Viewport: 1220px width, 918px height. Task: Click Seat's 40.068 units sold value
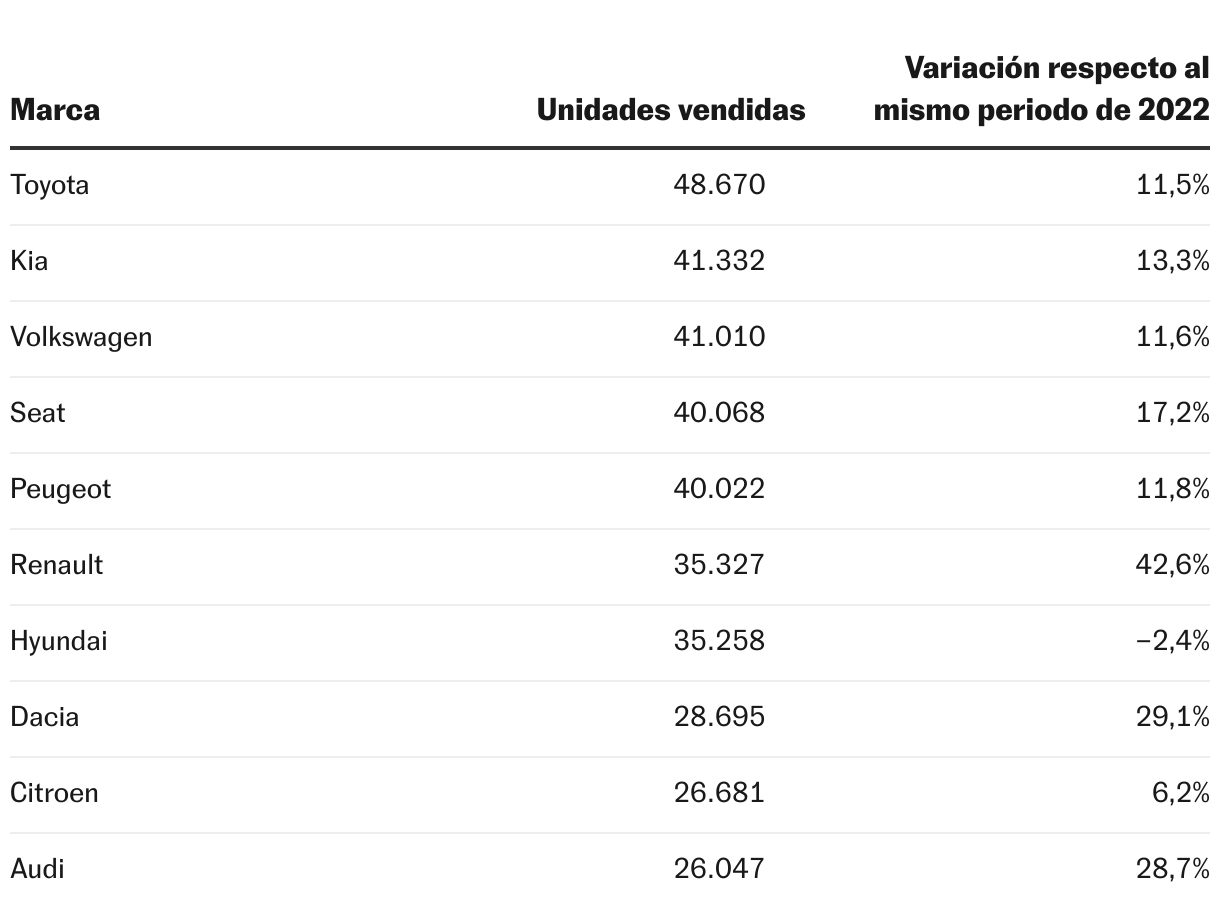pos(720,413)
